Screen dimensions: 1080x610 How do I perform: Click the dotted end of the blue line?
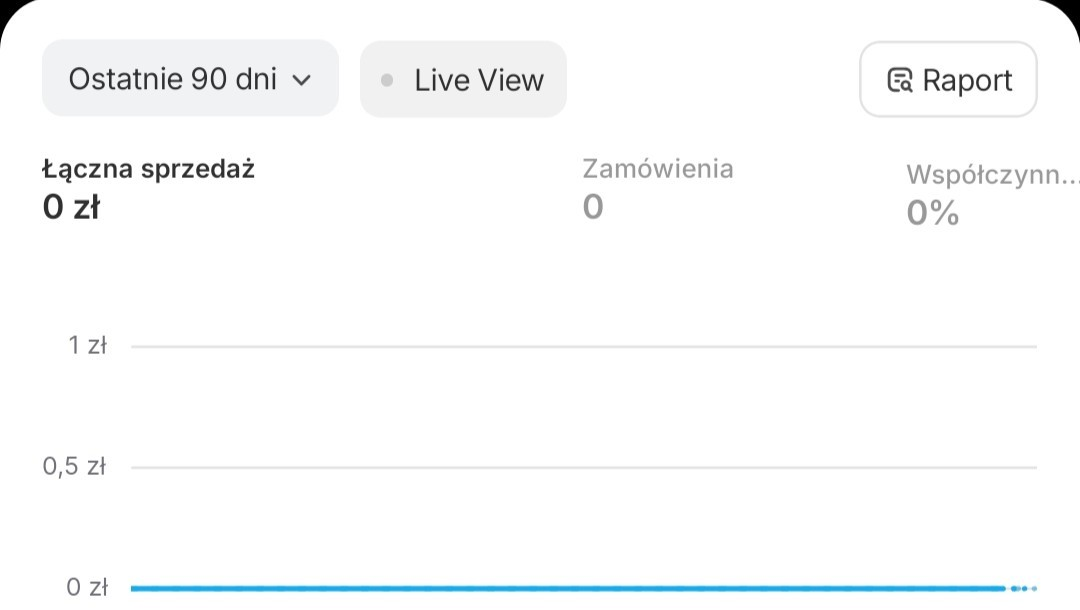coord(1023,588)
